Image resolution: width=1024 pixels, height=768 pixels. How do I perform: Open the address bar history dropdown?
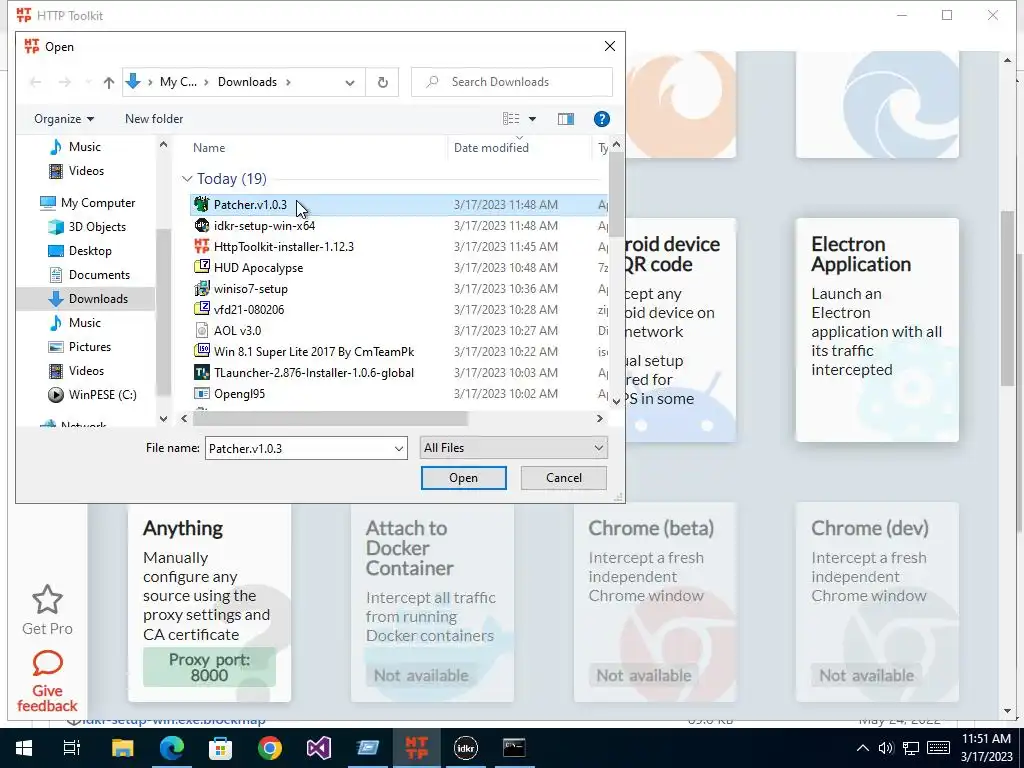[350, 82]
